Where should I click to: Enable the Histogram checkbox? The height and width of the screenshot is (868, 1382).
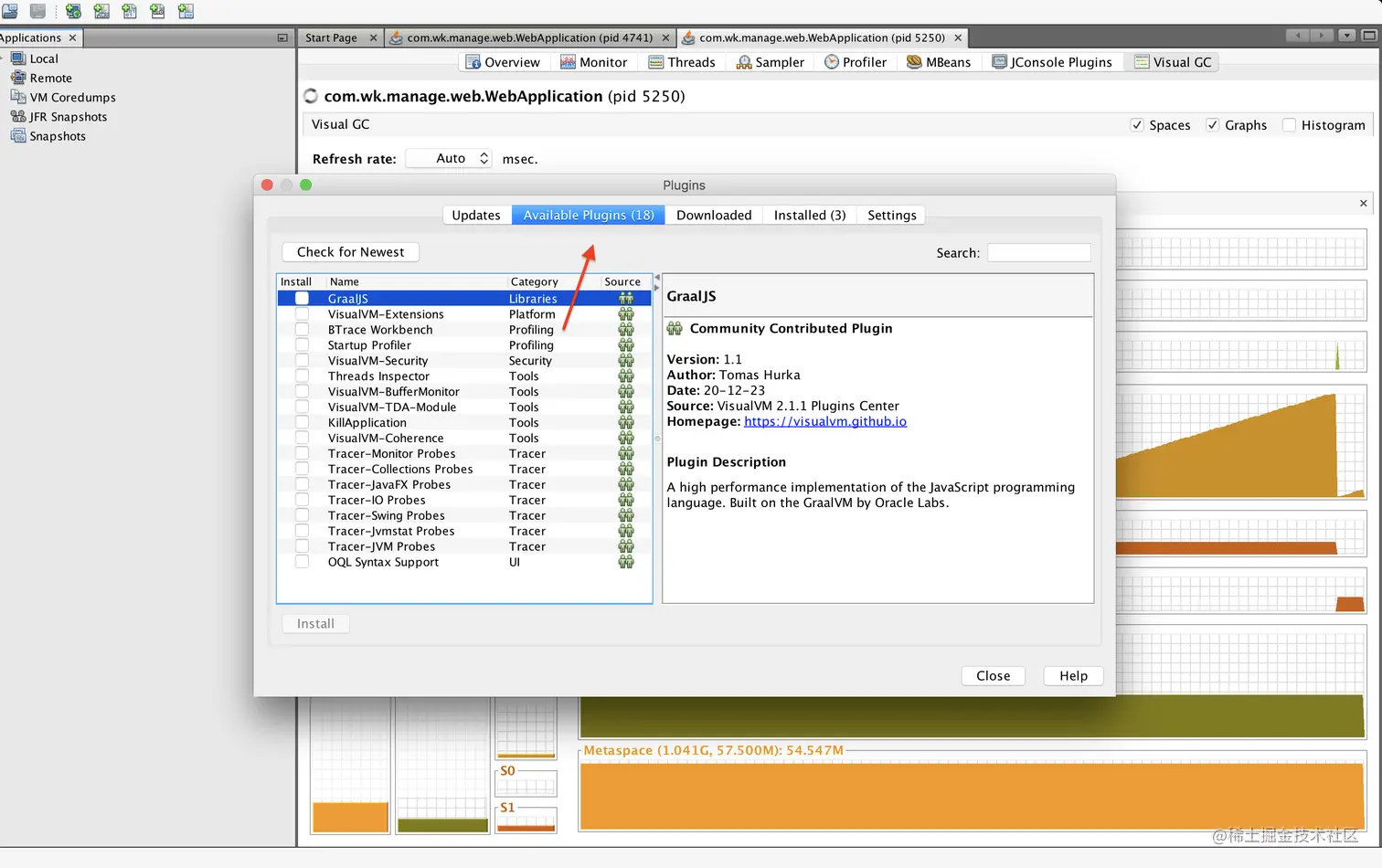click(1289, 125)
